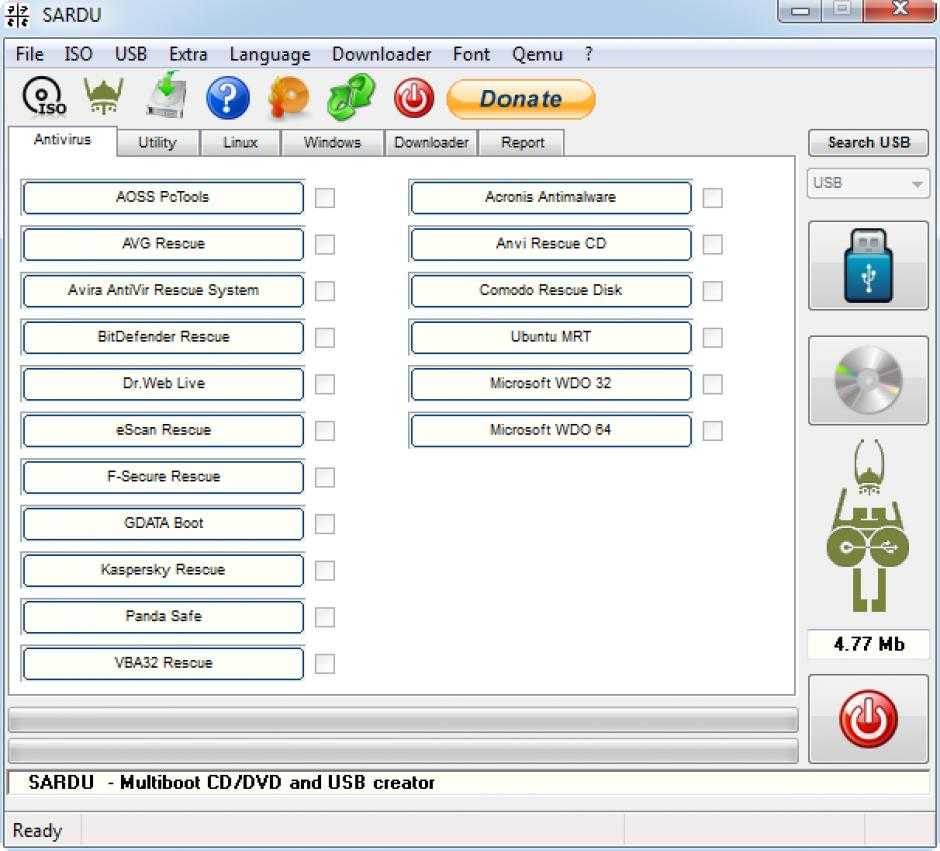Check the Dr.Web Live checkbox

click(325, 384)
